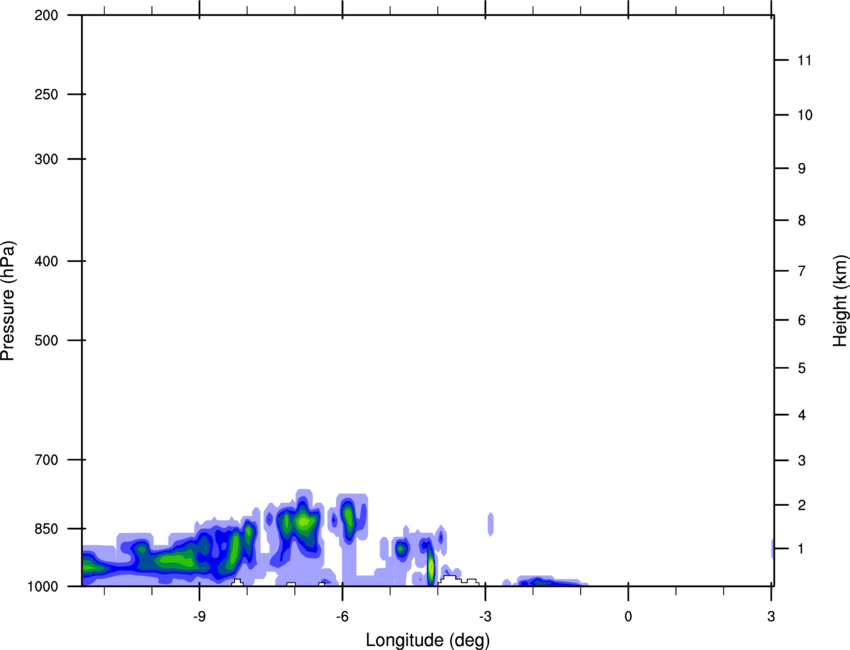The height and width of the screenshot is (650, 850).
Task: Click the narrow yellow-green column near longitude -4
Action: (431, 567)
